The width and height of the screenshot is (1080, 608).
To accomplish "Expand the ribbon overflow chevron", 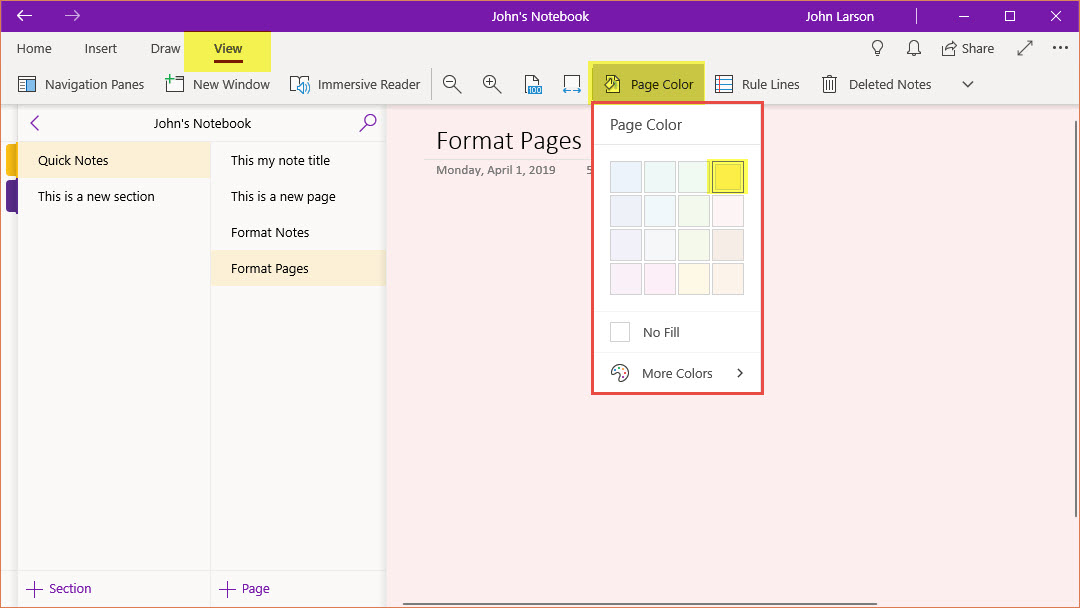I will coord(967,85).
